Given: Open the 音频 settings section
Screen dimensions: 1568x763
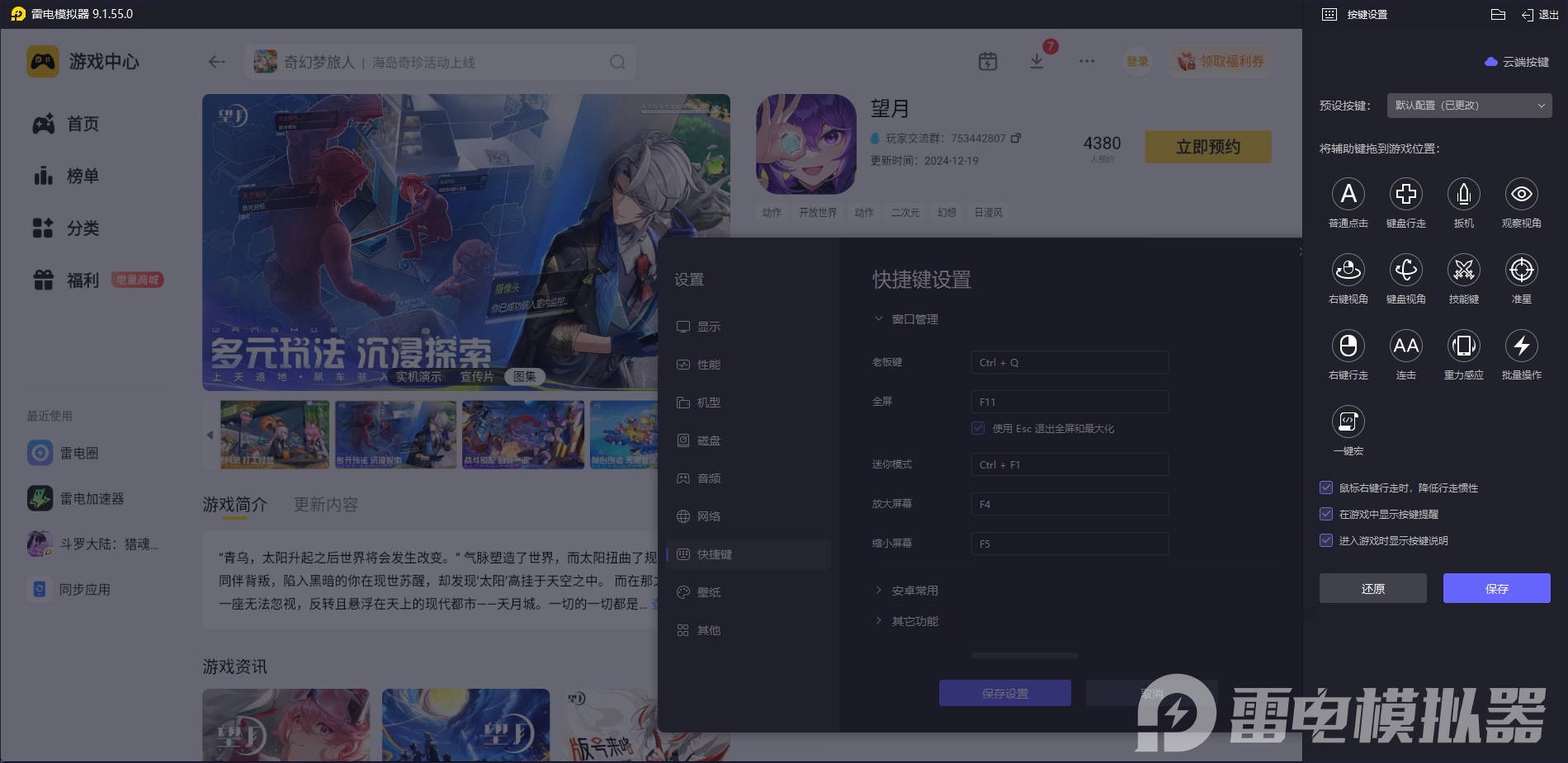Looking at the screenshot, I should (x=749, y=478).
